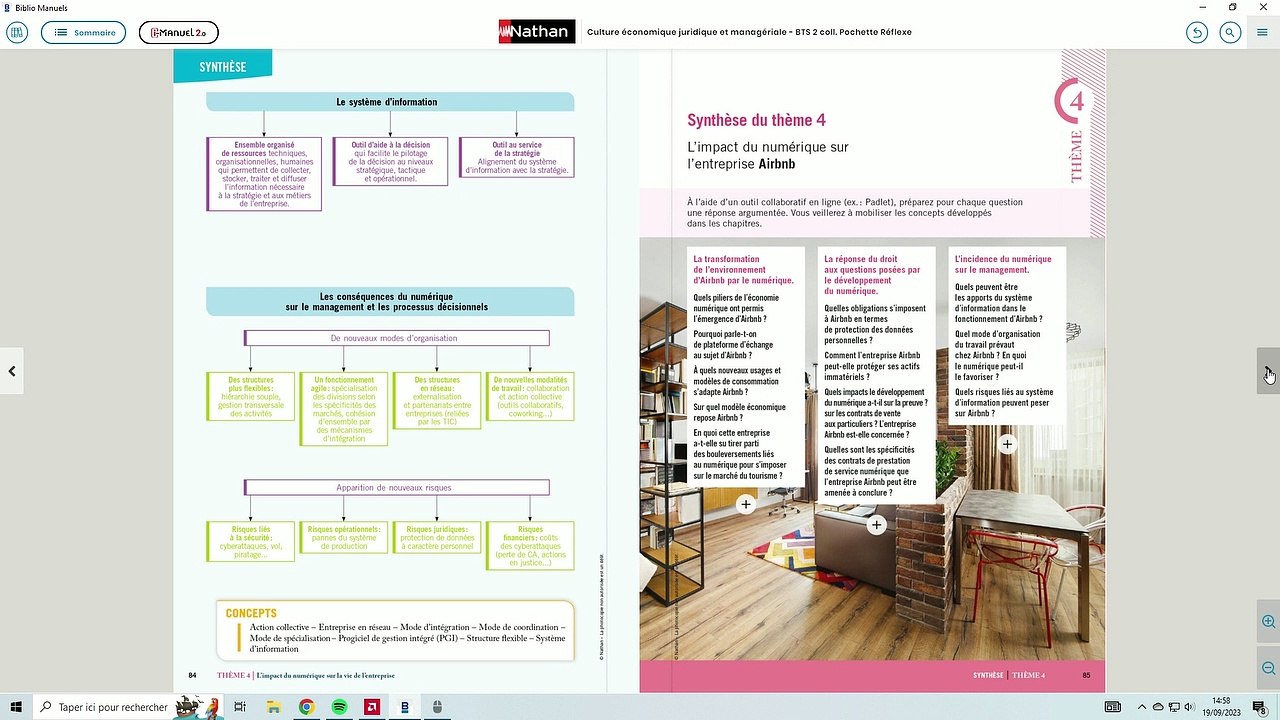Open Google Chrome from the taskbar

click(x=306, y=707)
